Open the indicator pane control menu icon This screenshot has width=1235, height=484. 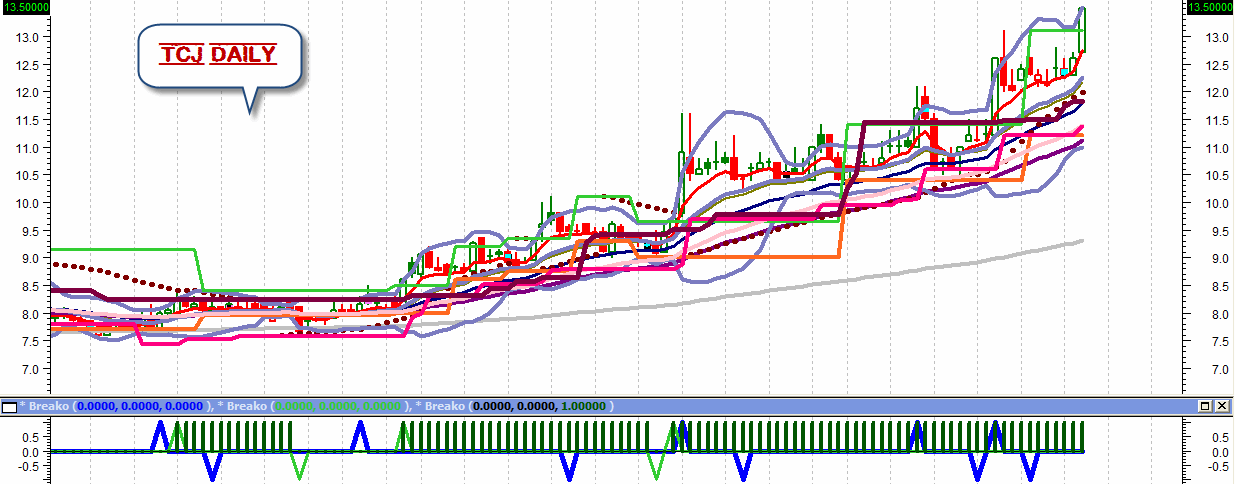pos(9,407)
